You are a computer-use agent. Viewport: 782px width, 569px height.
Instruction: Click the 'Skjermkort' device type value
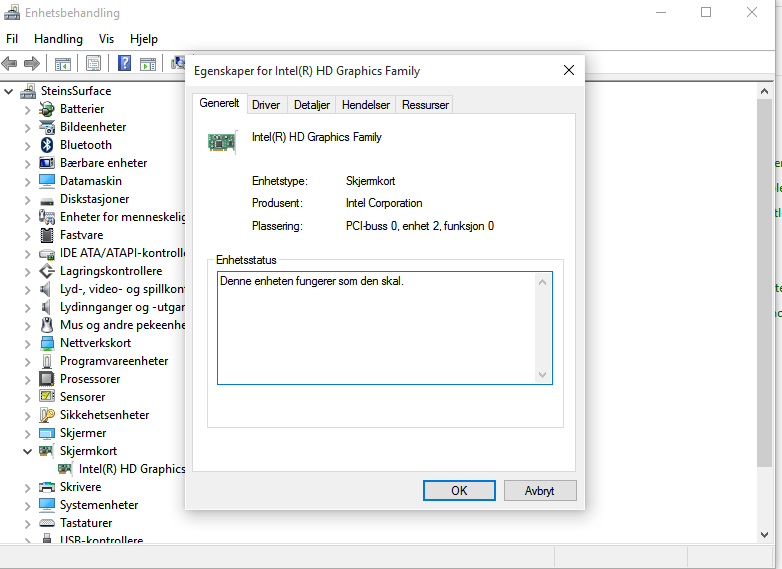[371, 181]
